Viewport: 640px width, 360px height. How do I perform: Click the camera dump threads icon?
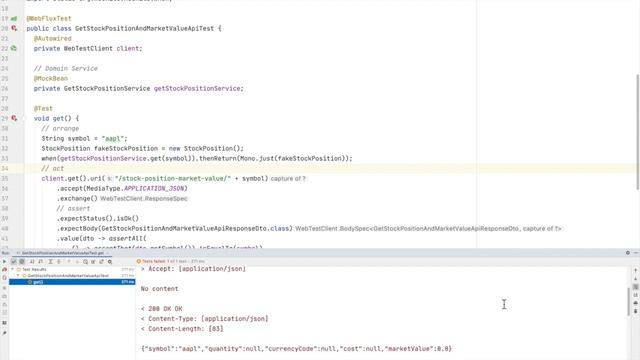point(4,296)
